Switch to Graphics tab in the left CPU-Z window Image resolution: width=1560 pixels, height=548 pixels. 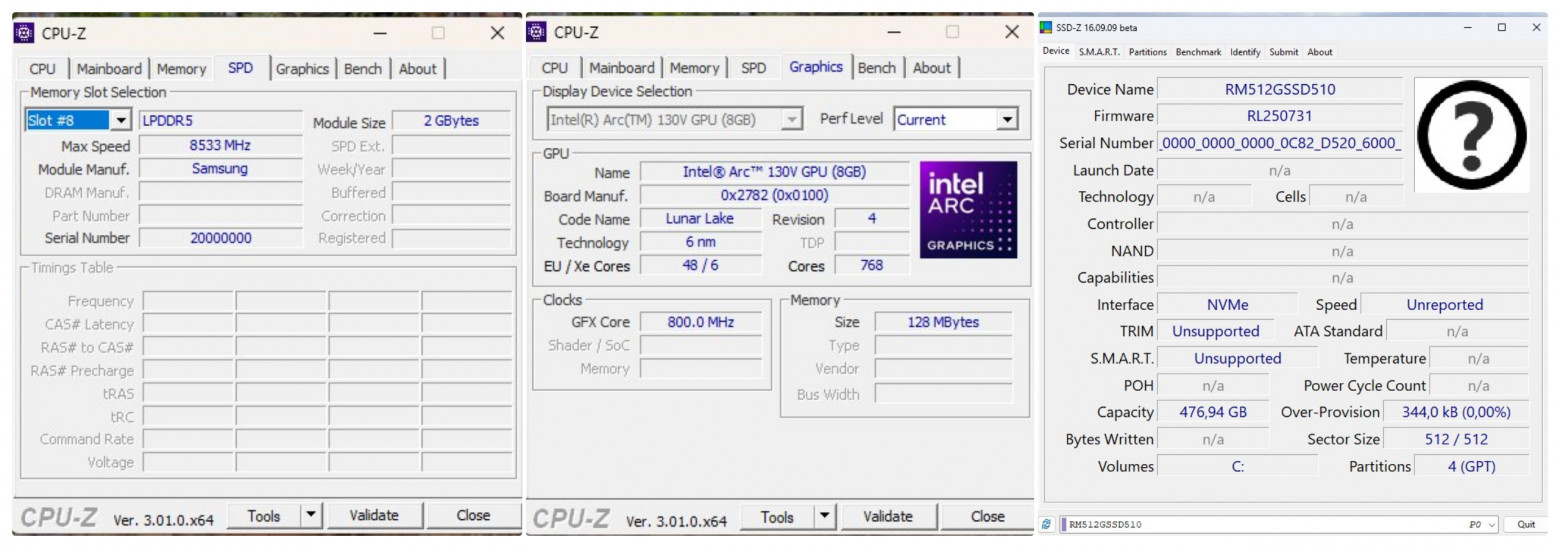[302, 69]
